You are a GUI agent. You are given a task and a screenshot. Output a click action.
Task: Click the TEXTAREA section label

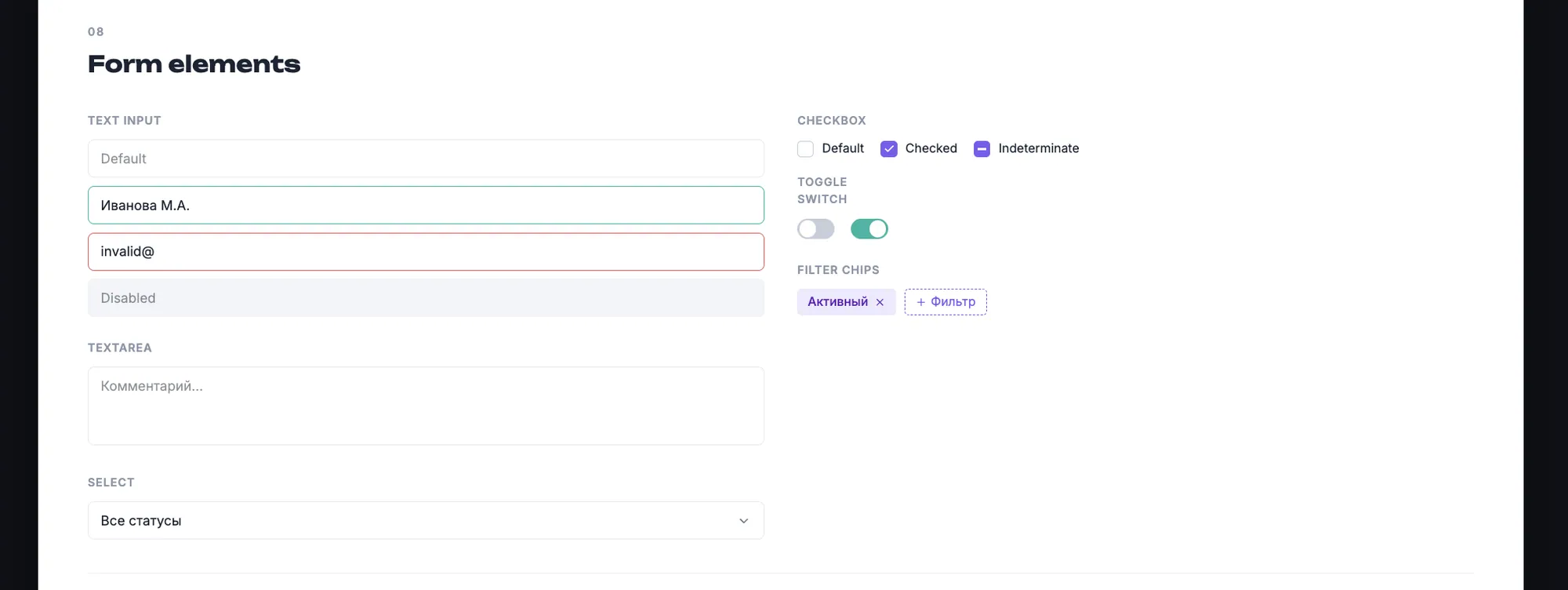tap(120, 348)
